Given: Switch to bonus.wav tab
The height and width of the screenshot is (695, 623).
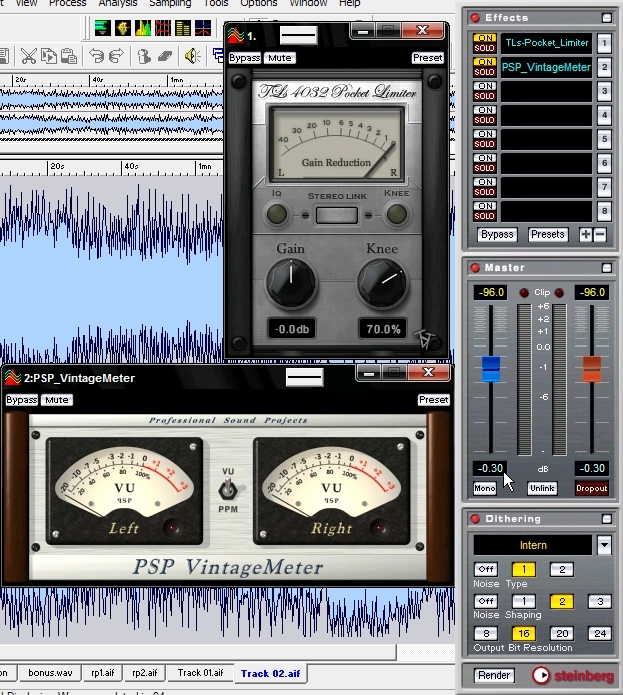Looking at the screenshot, I should click(x=50, y=673).
